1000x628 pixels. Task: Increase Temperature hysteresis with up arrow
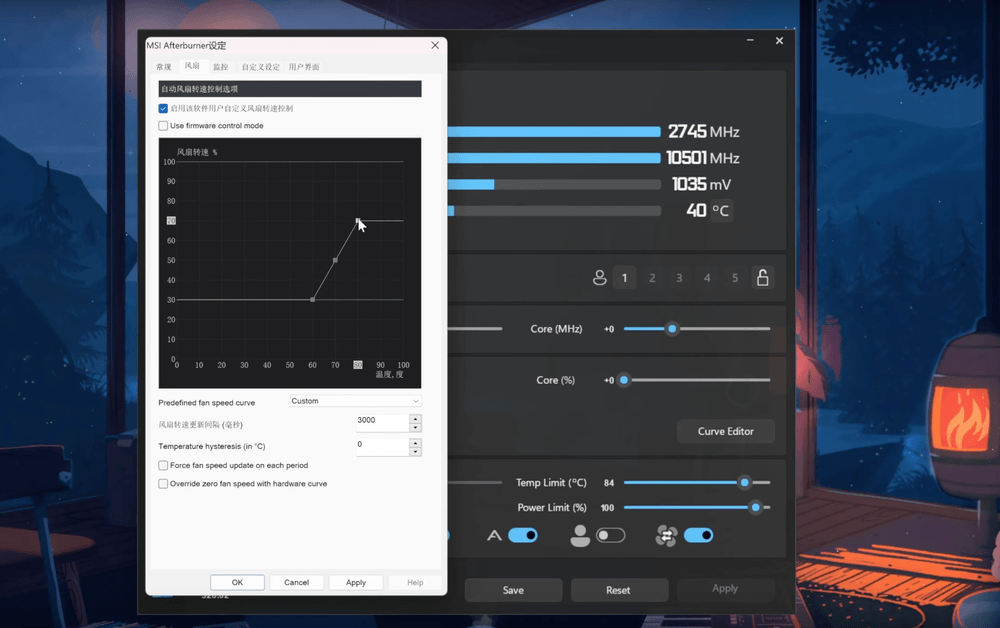tap(415, 442)
